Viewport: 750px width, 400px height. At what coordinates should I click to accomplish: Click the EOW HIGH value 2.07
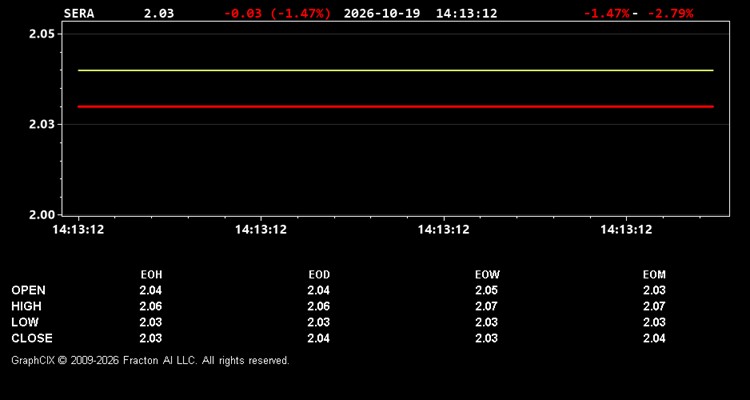click(486, 306)
